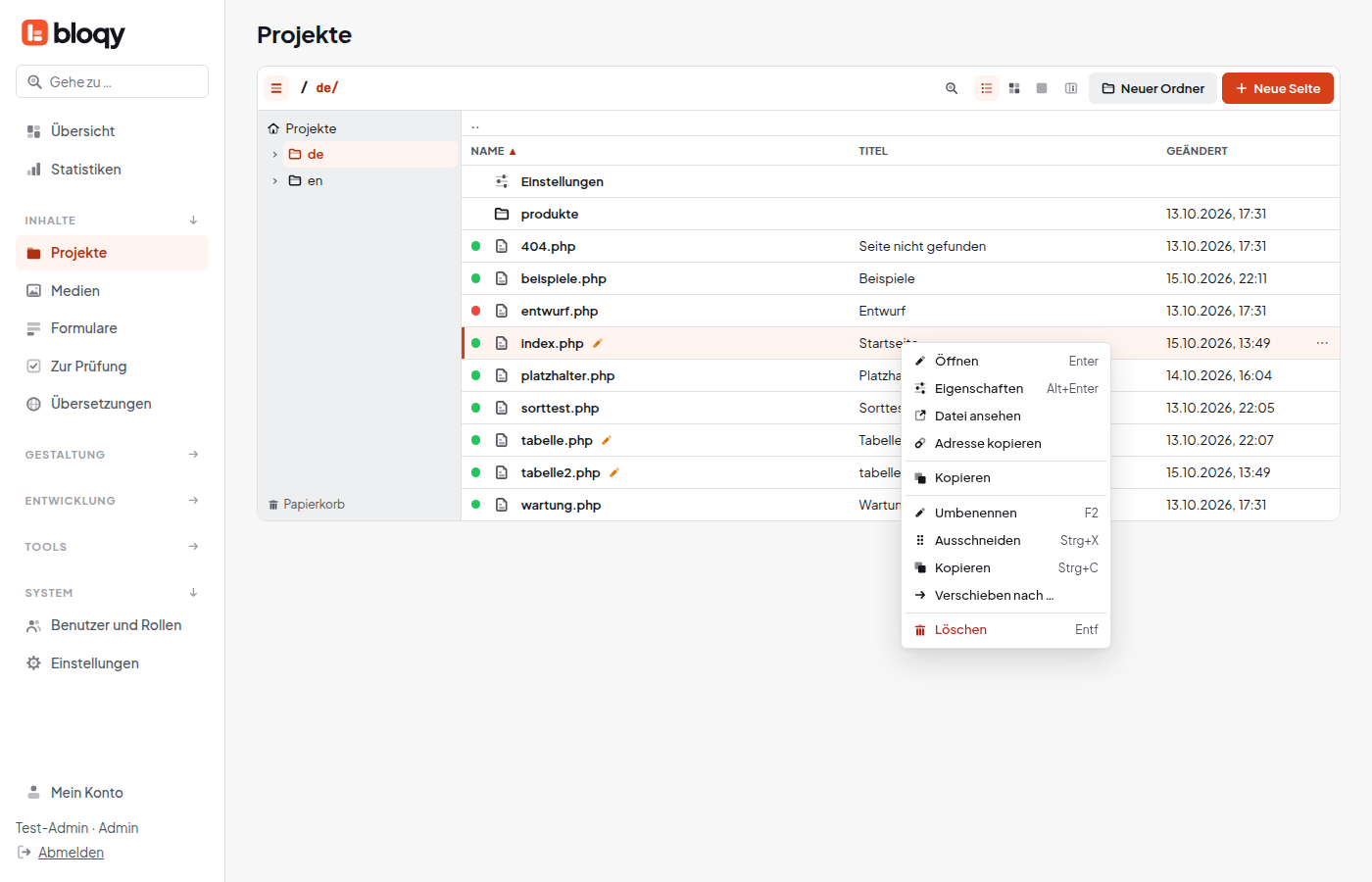This screenshot has height=882, width=1372.
Task: Click the green status dot of 404.php
Action: 476,246
